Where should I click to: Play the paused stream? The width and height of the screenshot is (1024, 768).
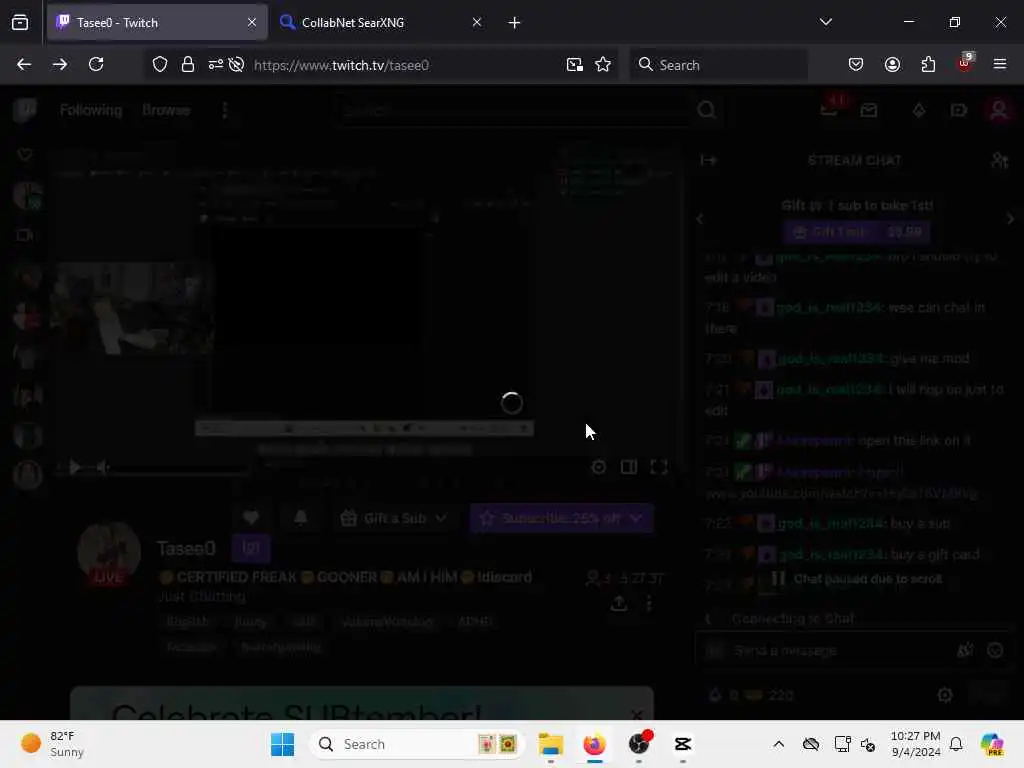[x=74, y=468]
